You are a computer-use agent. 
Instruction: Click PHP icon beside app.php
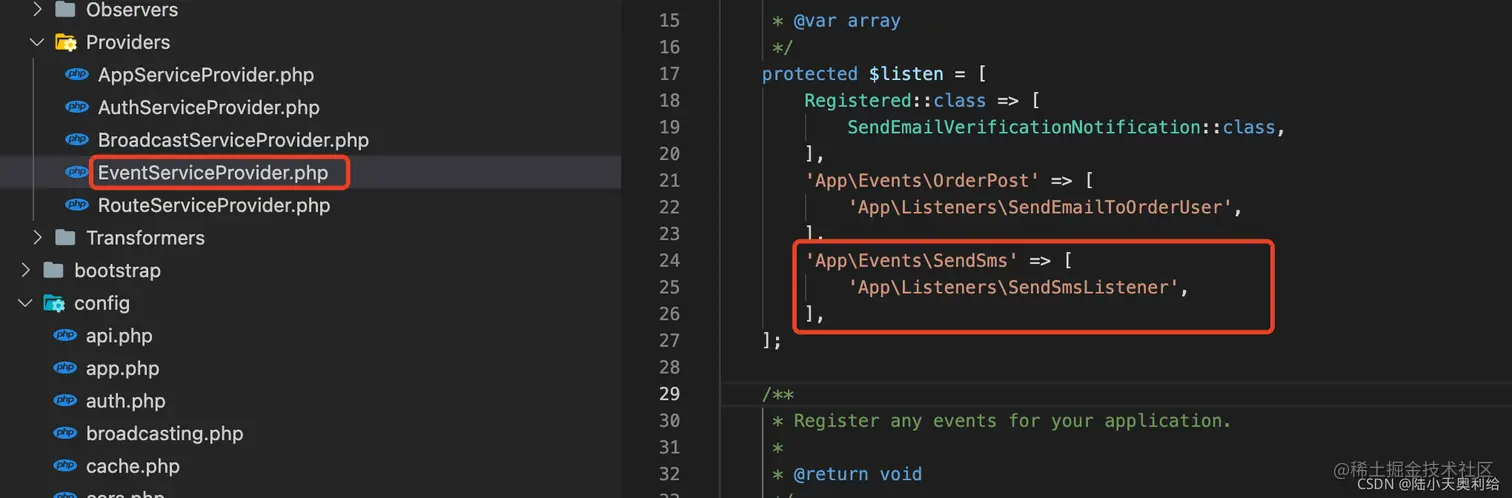(x=65, y=368)
